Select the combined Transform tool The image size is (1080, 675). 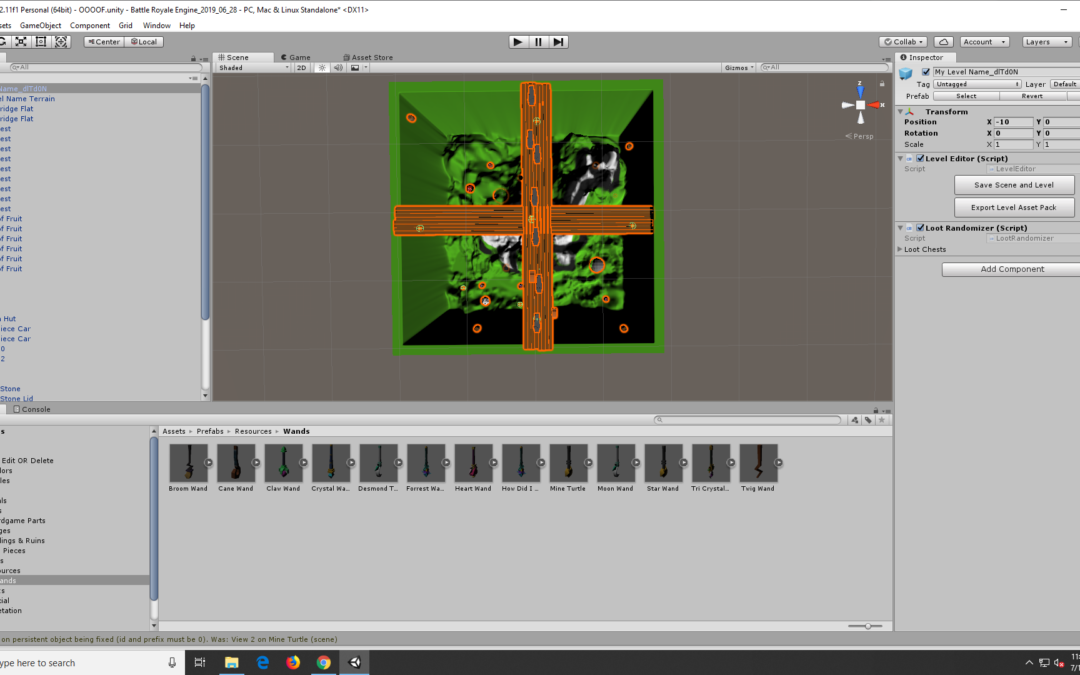point(61,42)
